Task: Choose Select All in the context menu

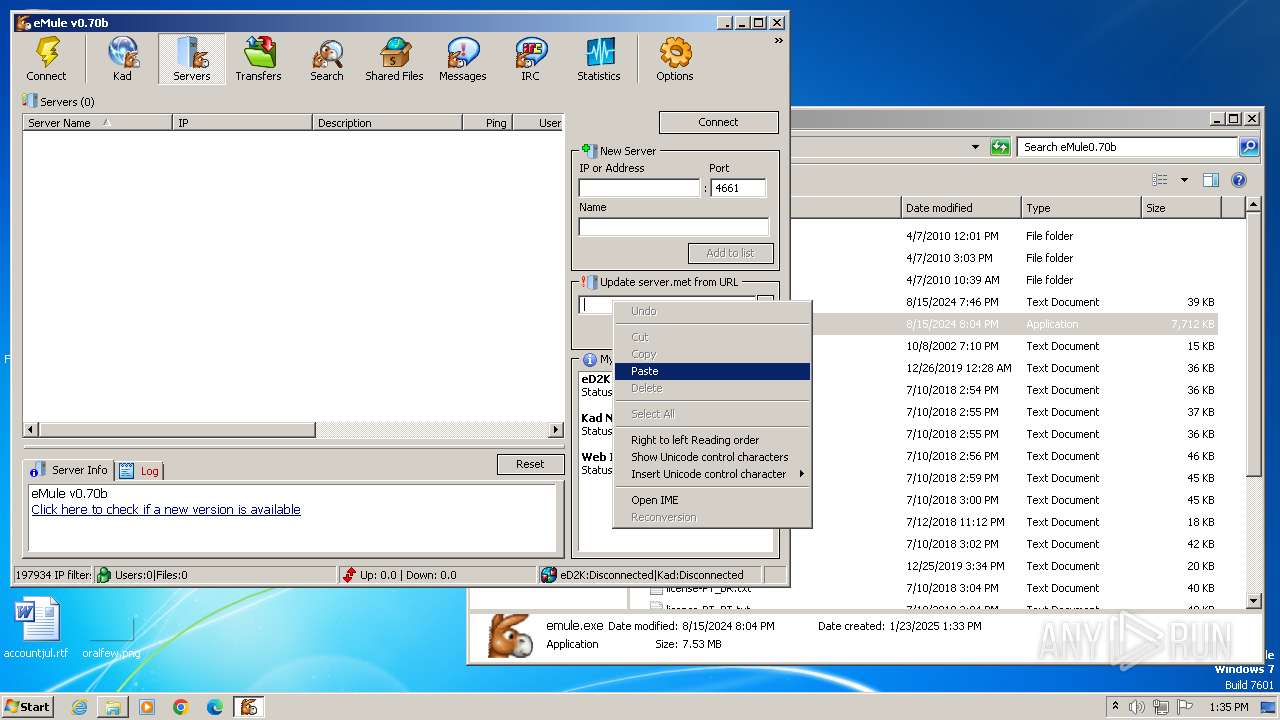Action: point(711,414)
